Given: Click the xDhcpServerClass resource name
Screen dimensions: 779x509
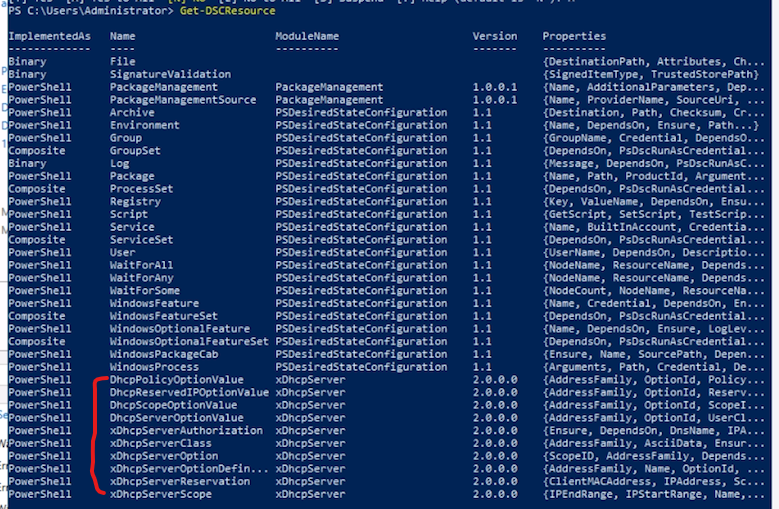Looking at the screenshot, I should [x=160, y=443].
